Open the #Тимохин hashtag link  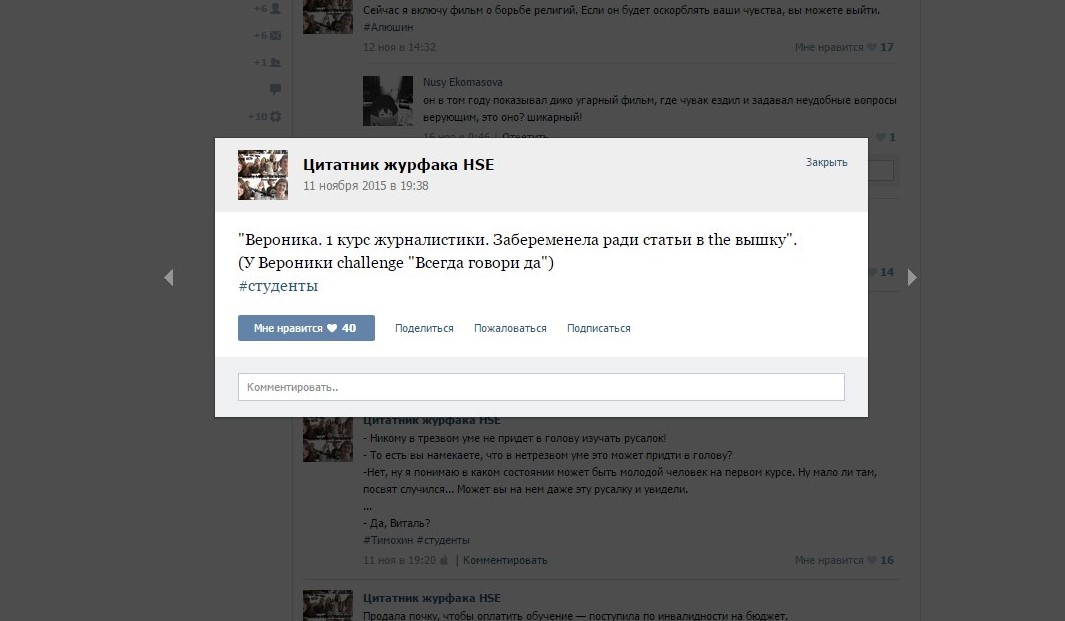[x=388, y=540]
